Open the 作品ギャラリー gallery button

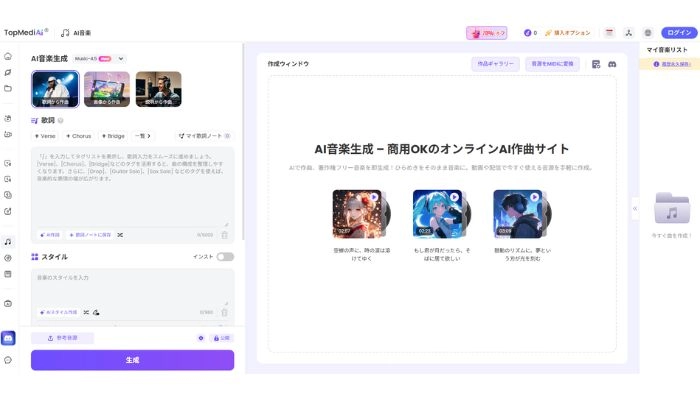[496, 63]
